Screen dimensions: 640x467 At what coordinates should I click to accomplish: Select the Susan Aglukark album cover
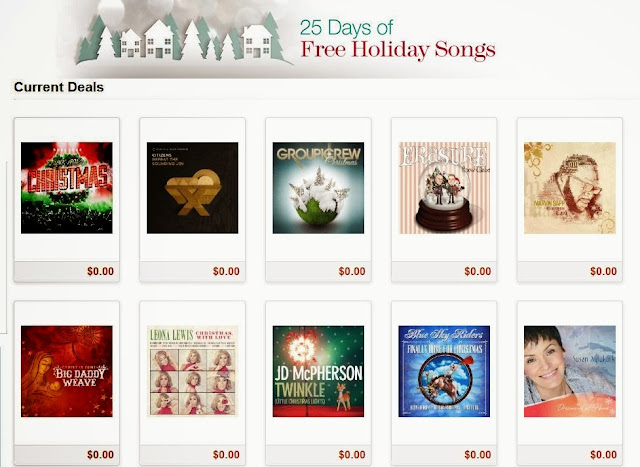(x=570, y=371)
